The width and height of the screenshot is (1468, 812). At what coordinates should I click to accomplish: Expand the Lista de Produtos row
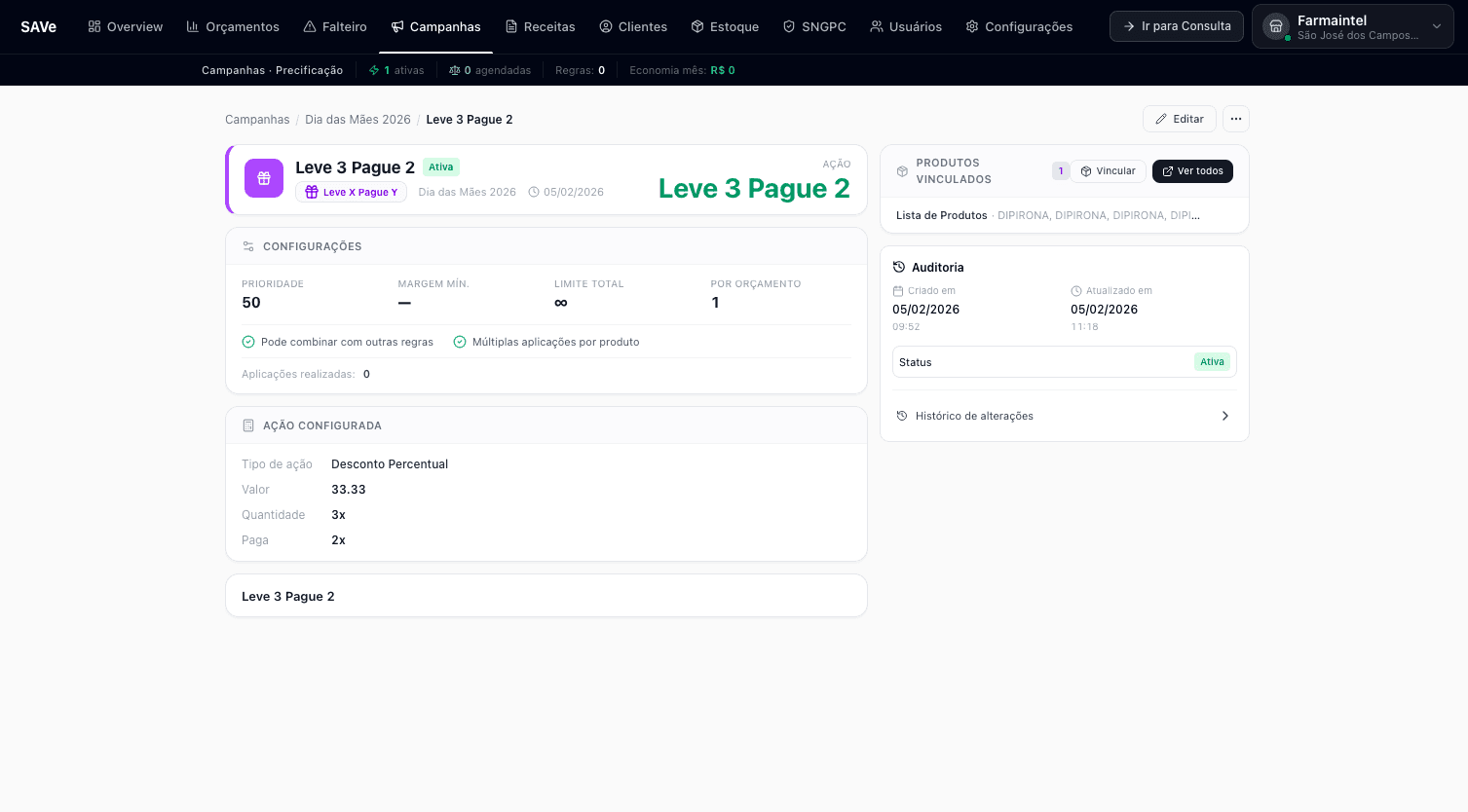(1064, 215)
